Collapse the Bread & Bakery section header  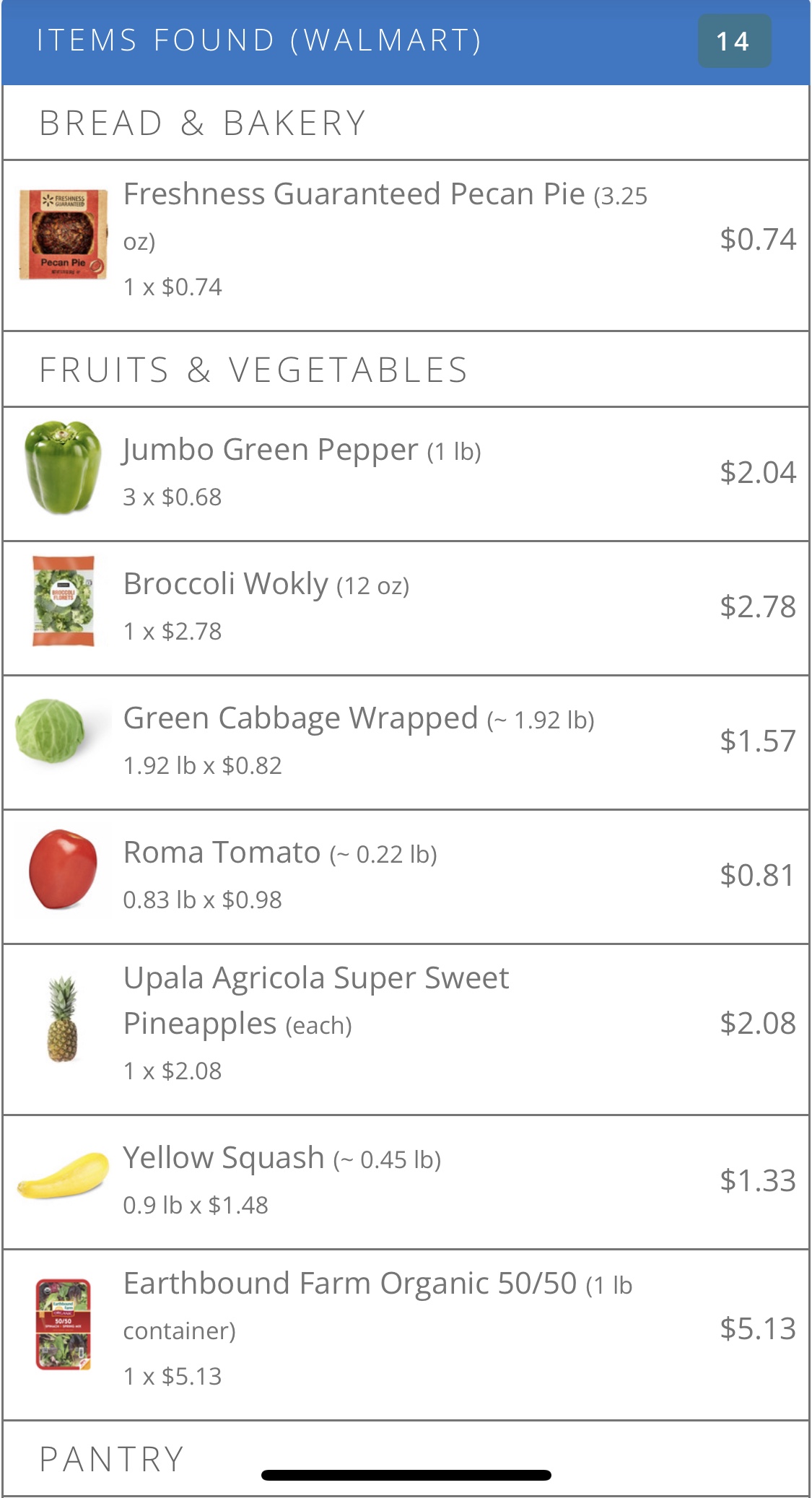coord(202,123)
